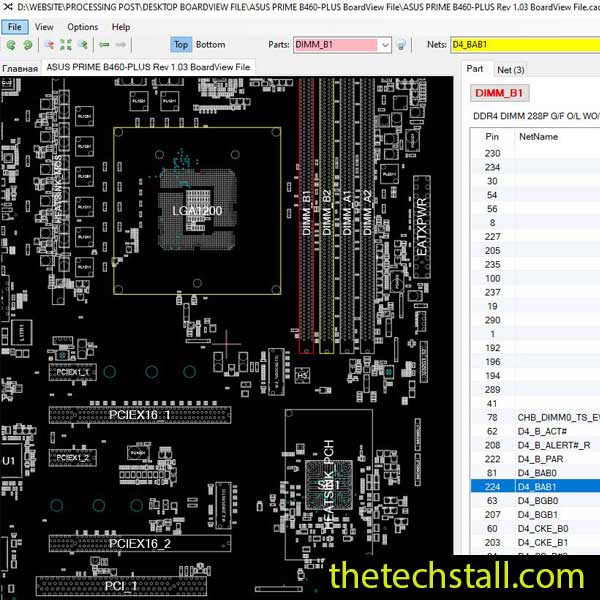Click the red DIMM_B1 part button
The width and height of the screenshot is (600, 600).
(499, 93)
